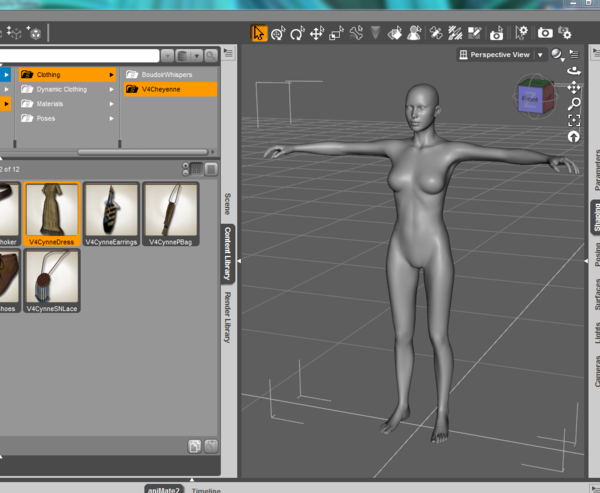This screenshot has height=493, width=600.
Task: Select the V4CynneSNLace thumbnail
Action: [52, 281]
